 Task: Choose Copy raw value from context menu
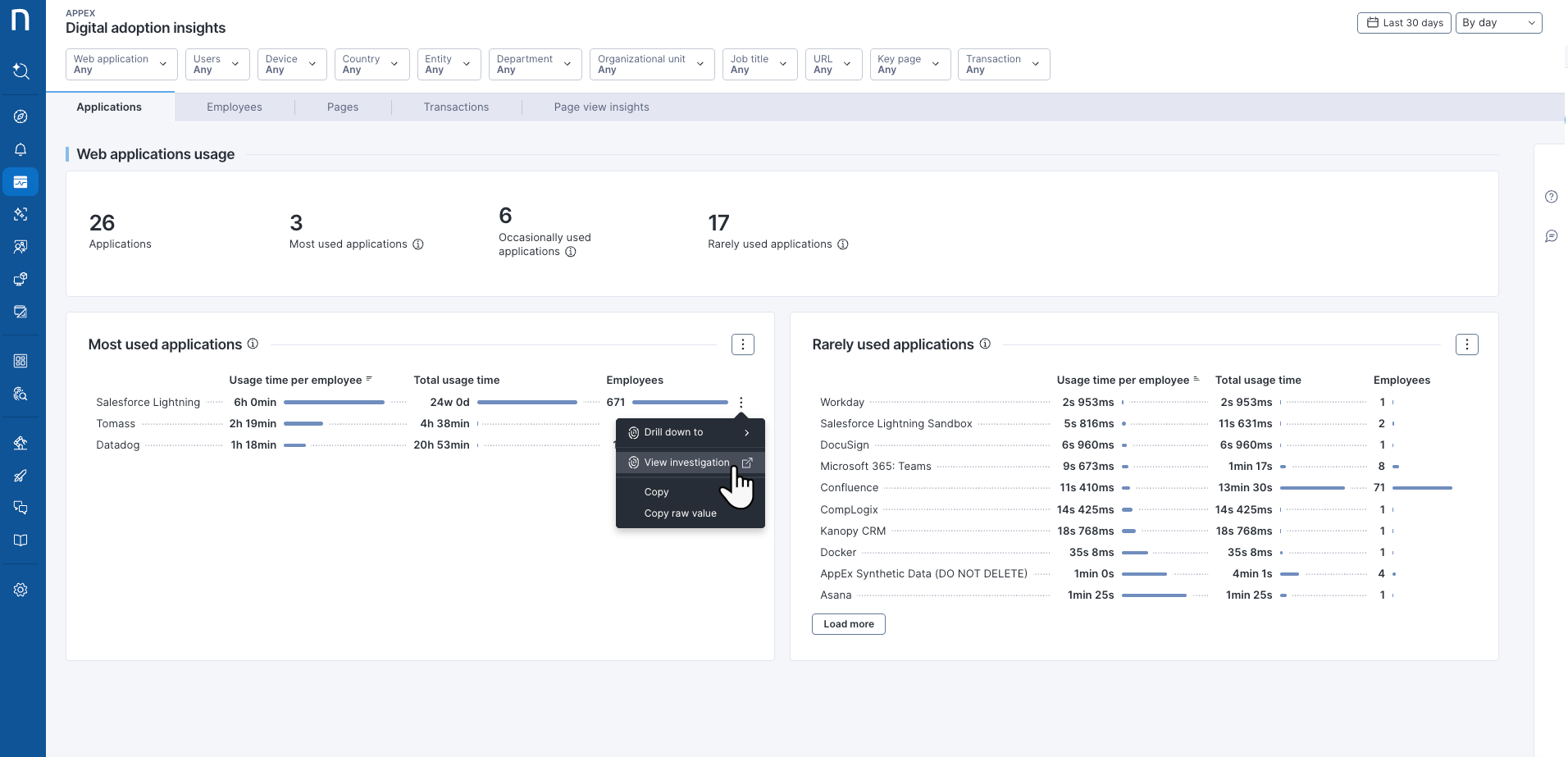click(680, 513)
